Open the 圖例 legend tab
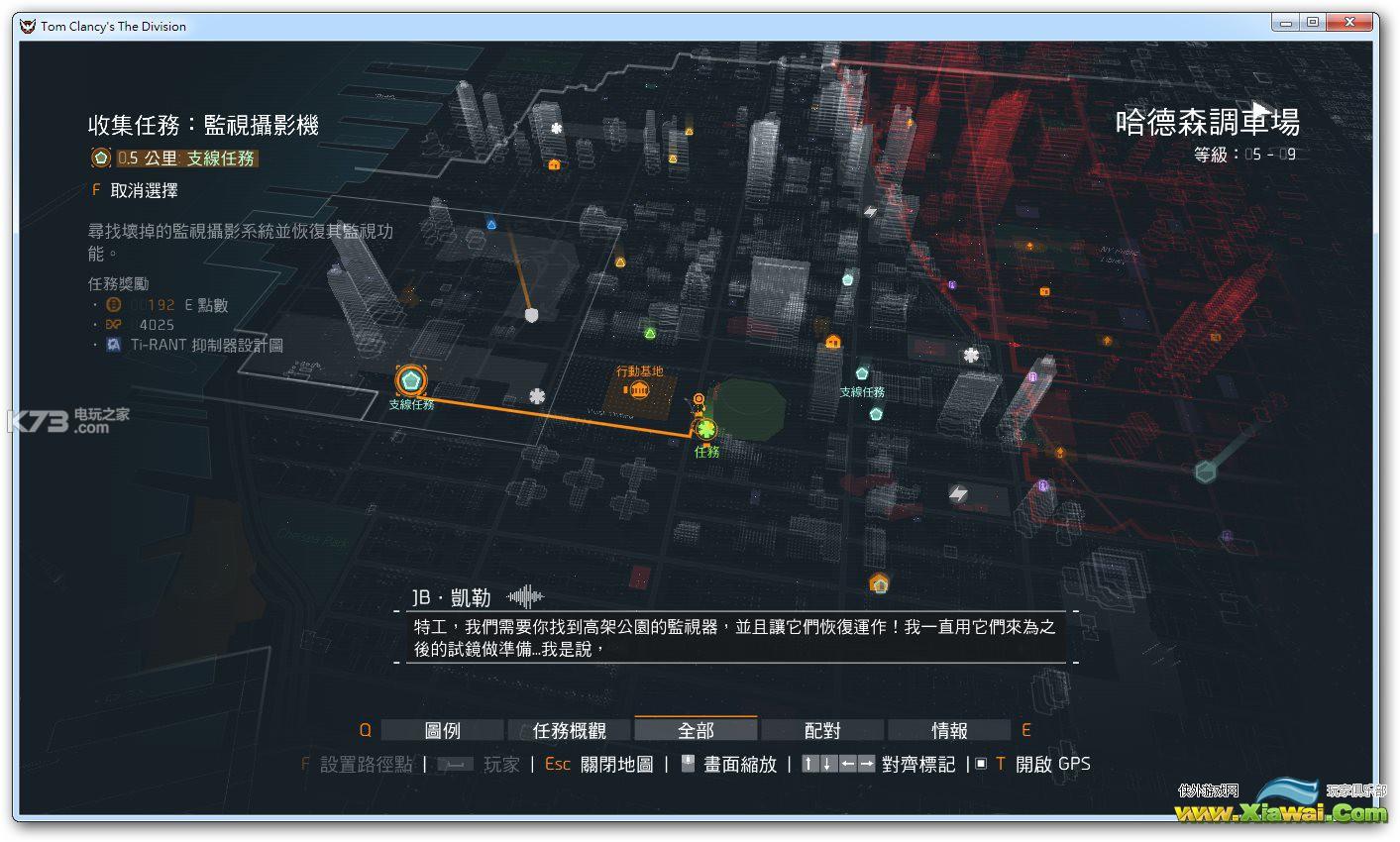 click(443, 730)
